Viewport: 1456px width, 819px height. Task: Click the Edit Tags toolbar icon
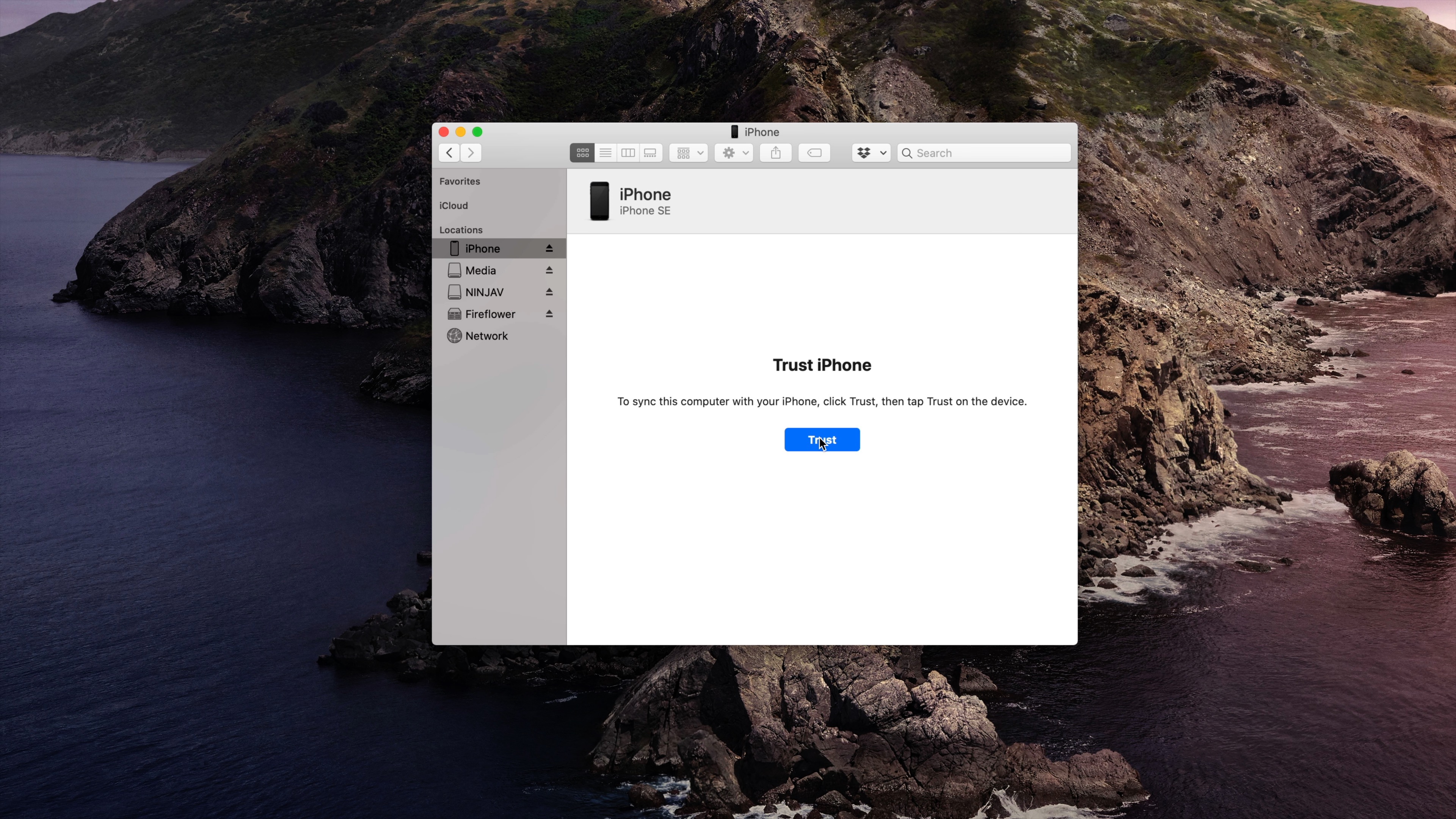[x=814, y=152]
